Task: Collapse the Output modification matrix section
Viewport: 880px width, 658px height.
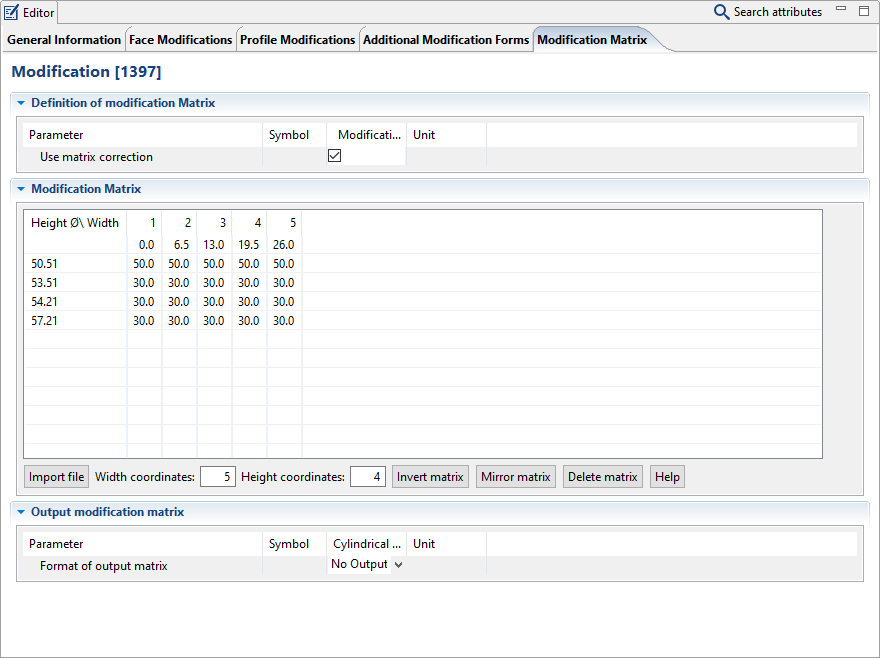Action: (x=20, y=512)
